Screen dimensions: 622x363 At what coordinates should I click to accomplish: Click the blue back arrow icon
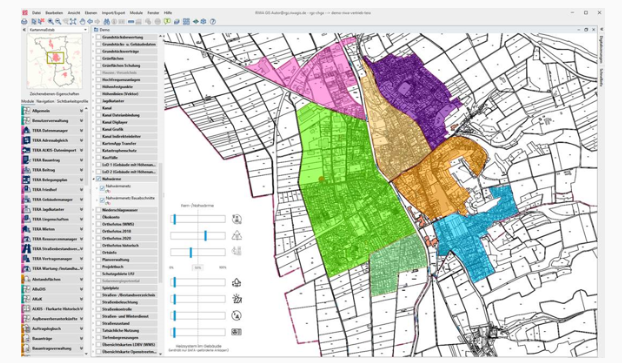click(90, 22)
